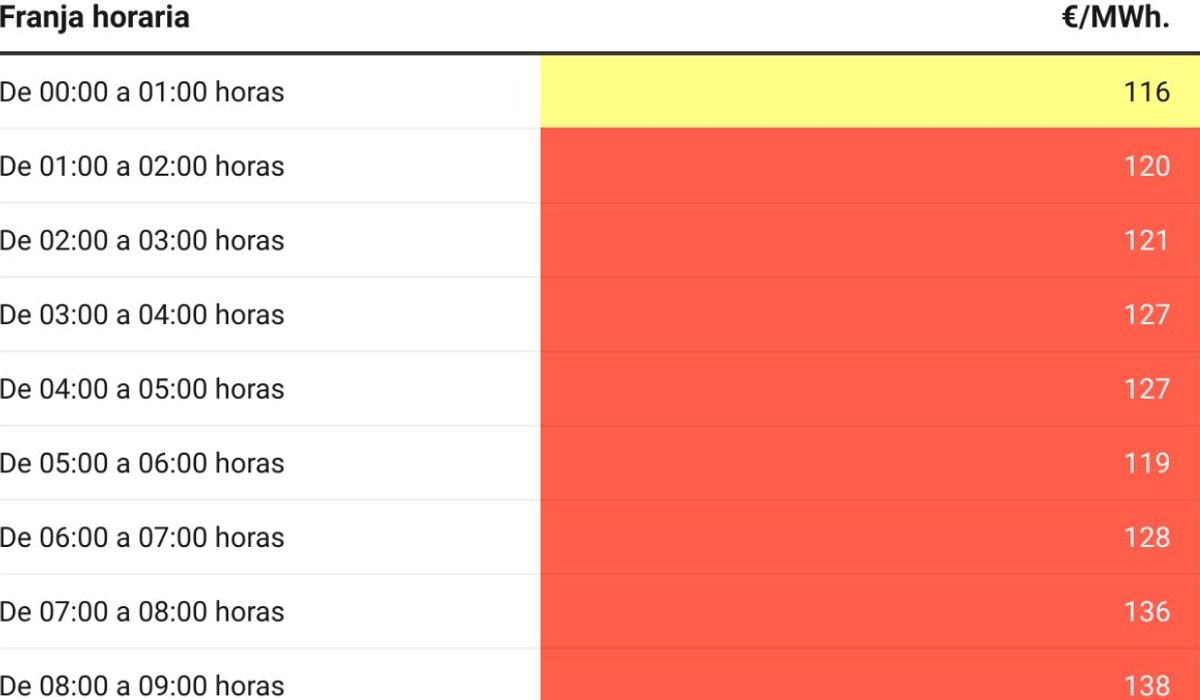Viewport: 1200px width, 700px height.
Task: Select row De 05:00 a 06:00 horas
Action: [600, 463]
